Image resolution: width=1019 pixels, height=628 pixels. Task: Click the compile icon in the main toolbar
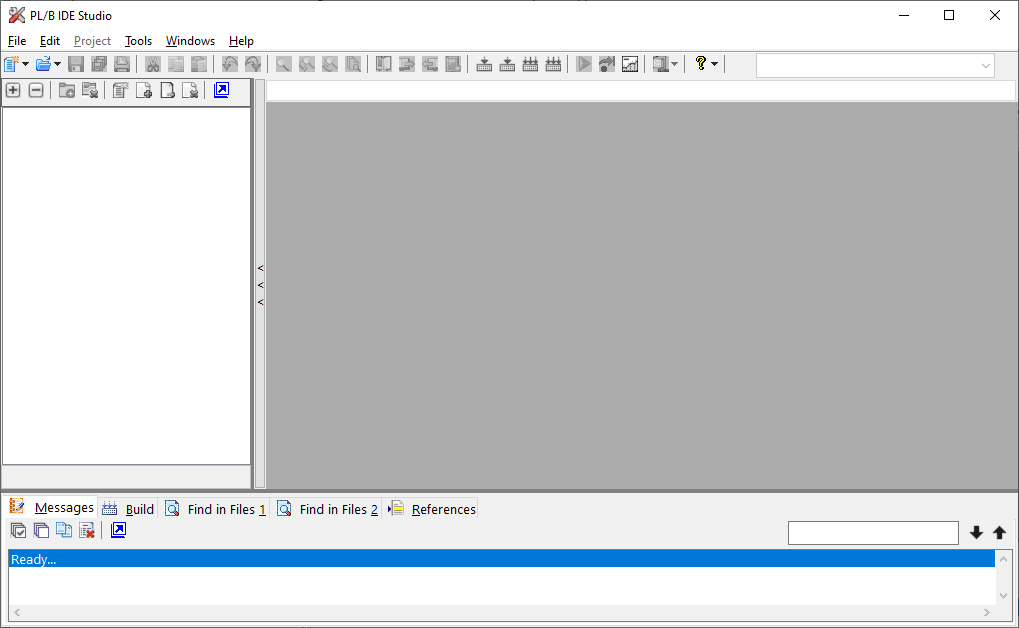484,64
